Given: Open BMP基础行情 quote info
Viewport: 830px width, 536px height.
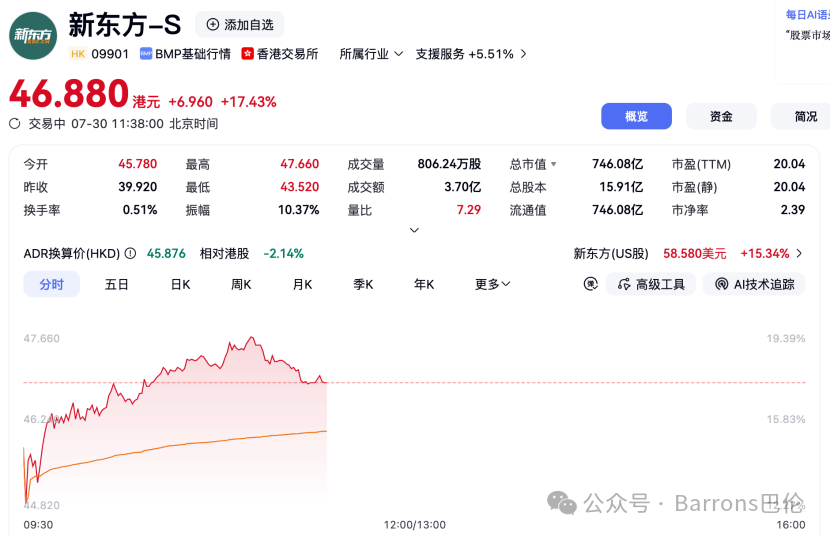Looking at the screenshot, I should (185, 54).
